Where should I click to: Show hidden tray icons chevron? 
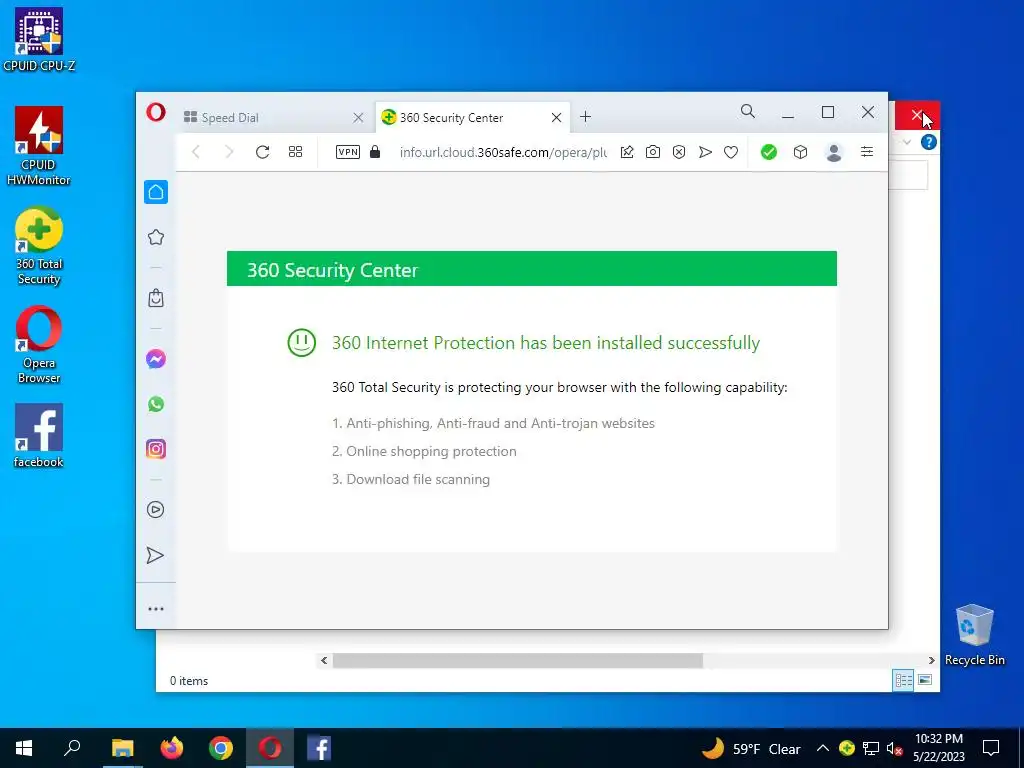pos(823,748)
